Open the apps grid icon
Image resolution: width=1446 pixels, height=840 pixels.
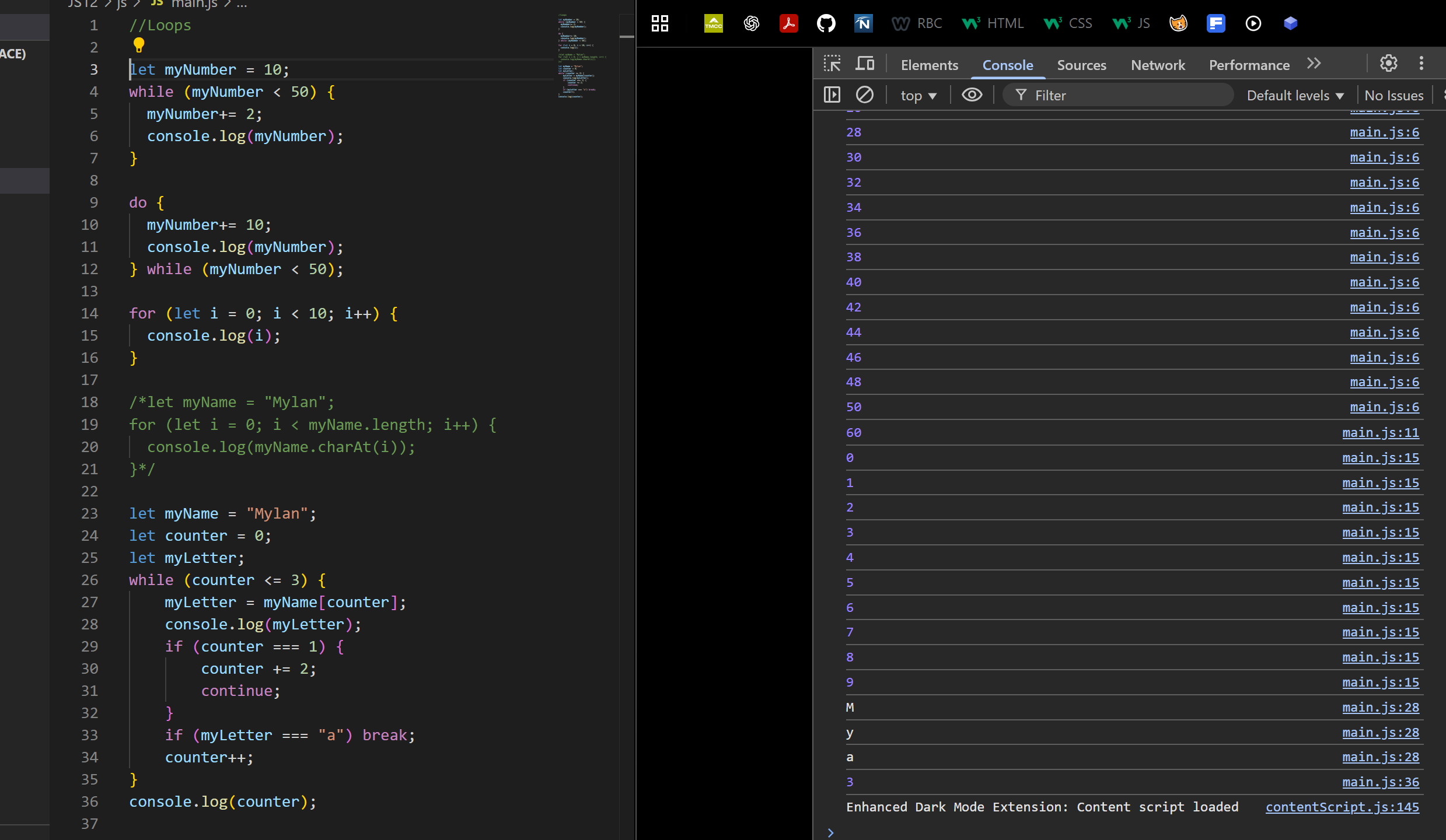click(x=660, y=23)
